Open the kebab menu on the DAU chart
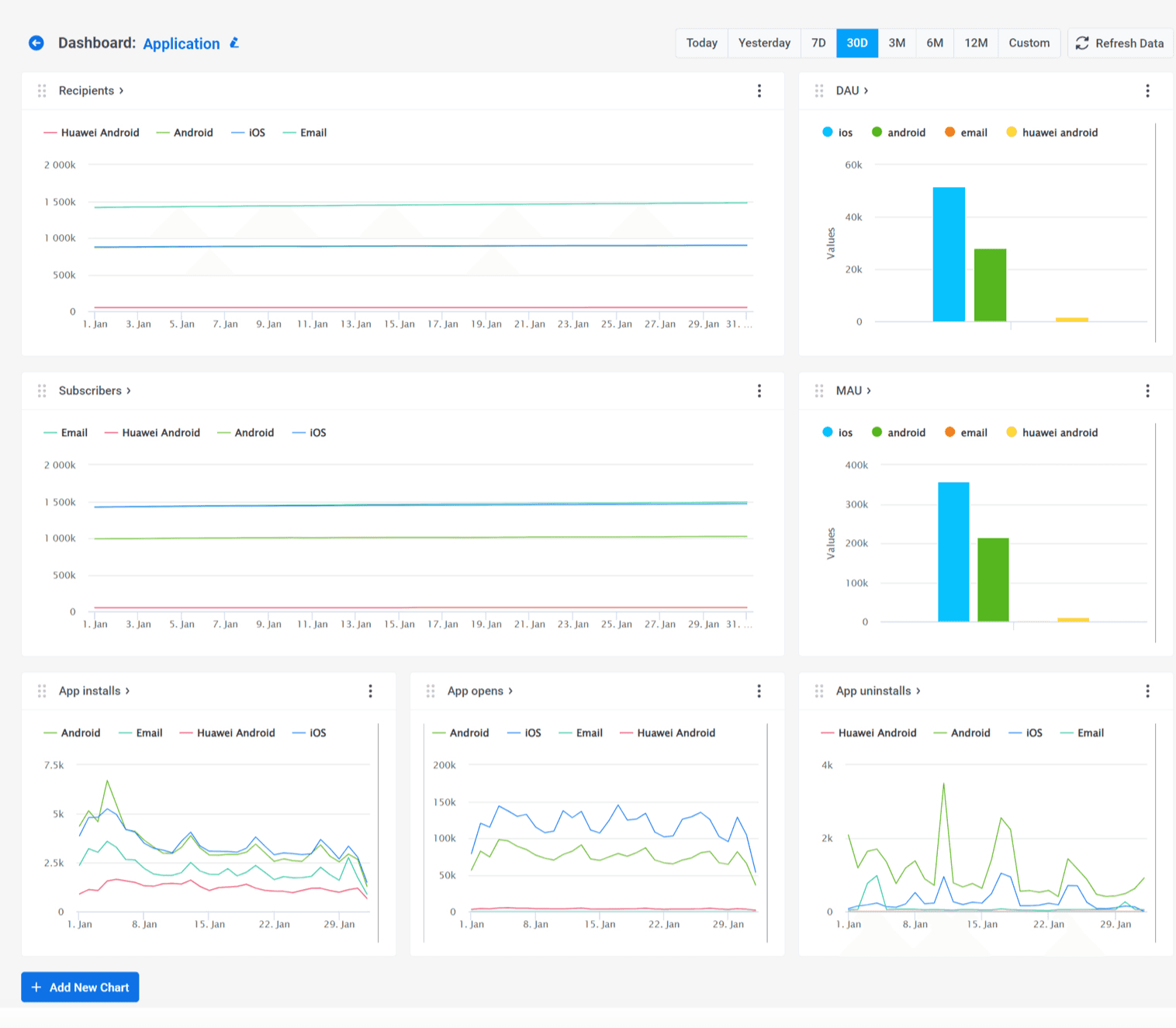Viewport: 1176px width, 1028px height. (x=1147, y=91)
